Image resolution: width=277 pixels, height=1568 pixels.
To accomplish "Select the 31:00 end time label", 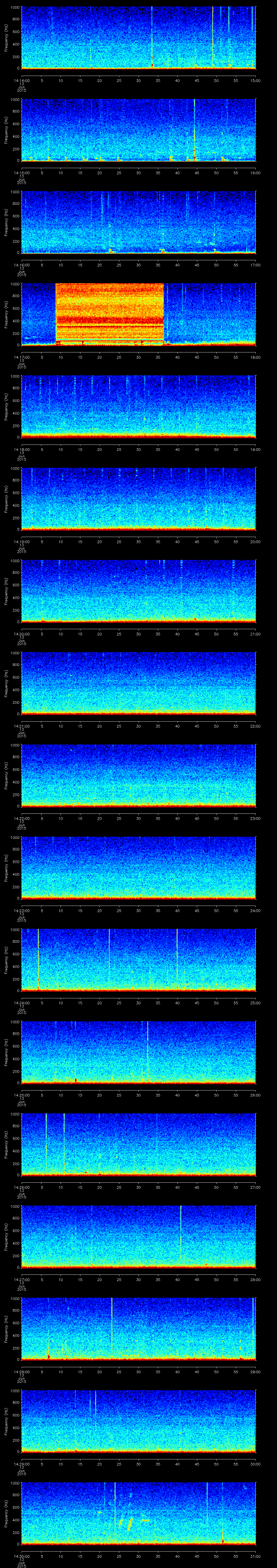I will 255,1556.
